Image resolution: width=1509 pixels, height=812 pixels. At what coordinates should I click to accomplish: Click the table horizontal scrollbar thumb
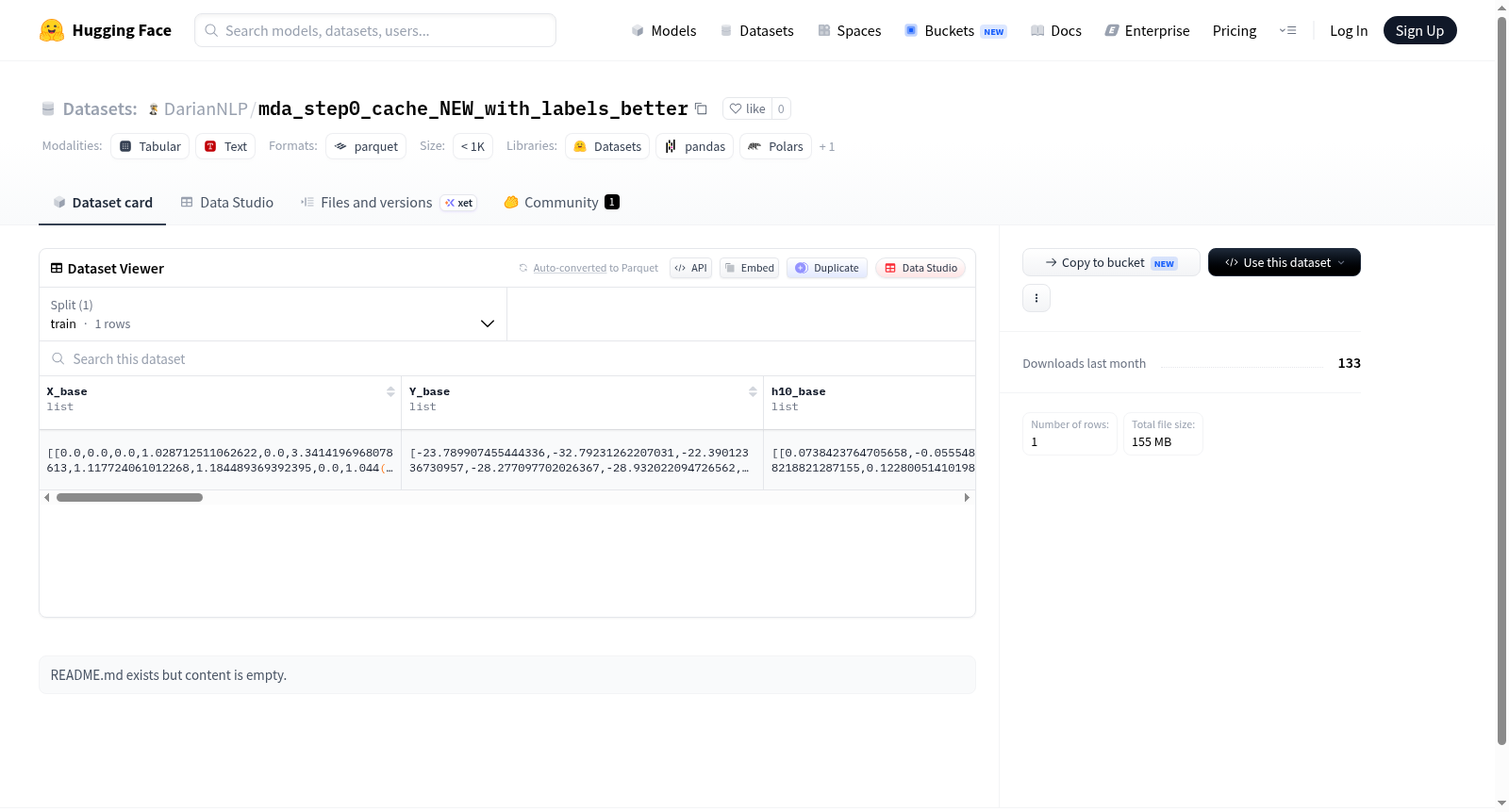pos(129,497)
